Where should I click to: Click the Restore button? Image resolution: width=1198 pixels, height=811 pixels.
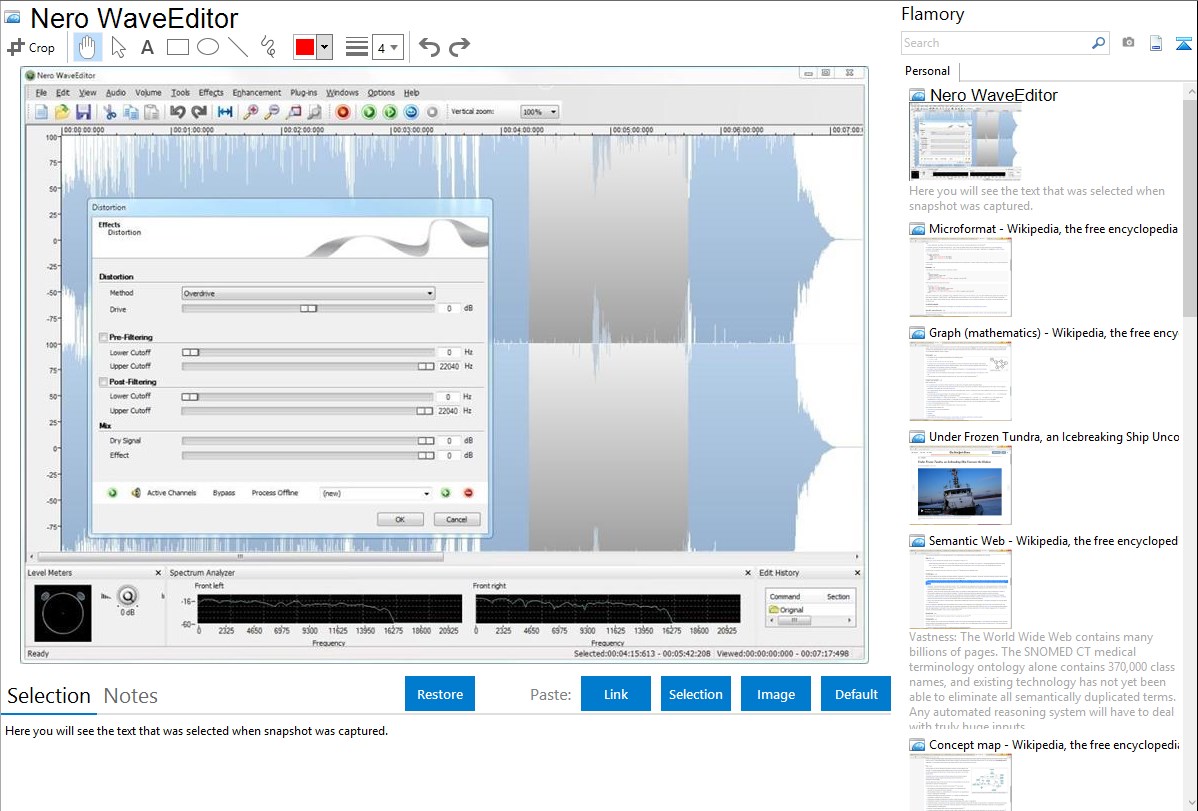click(x=440, y=694)
